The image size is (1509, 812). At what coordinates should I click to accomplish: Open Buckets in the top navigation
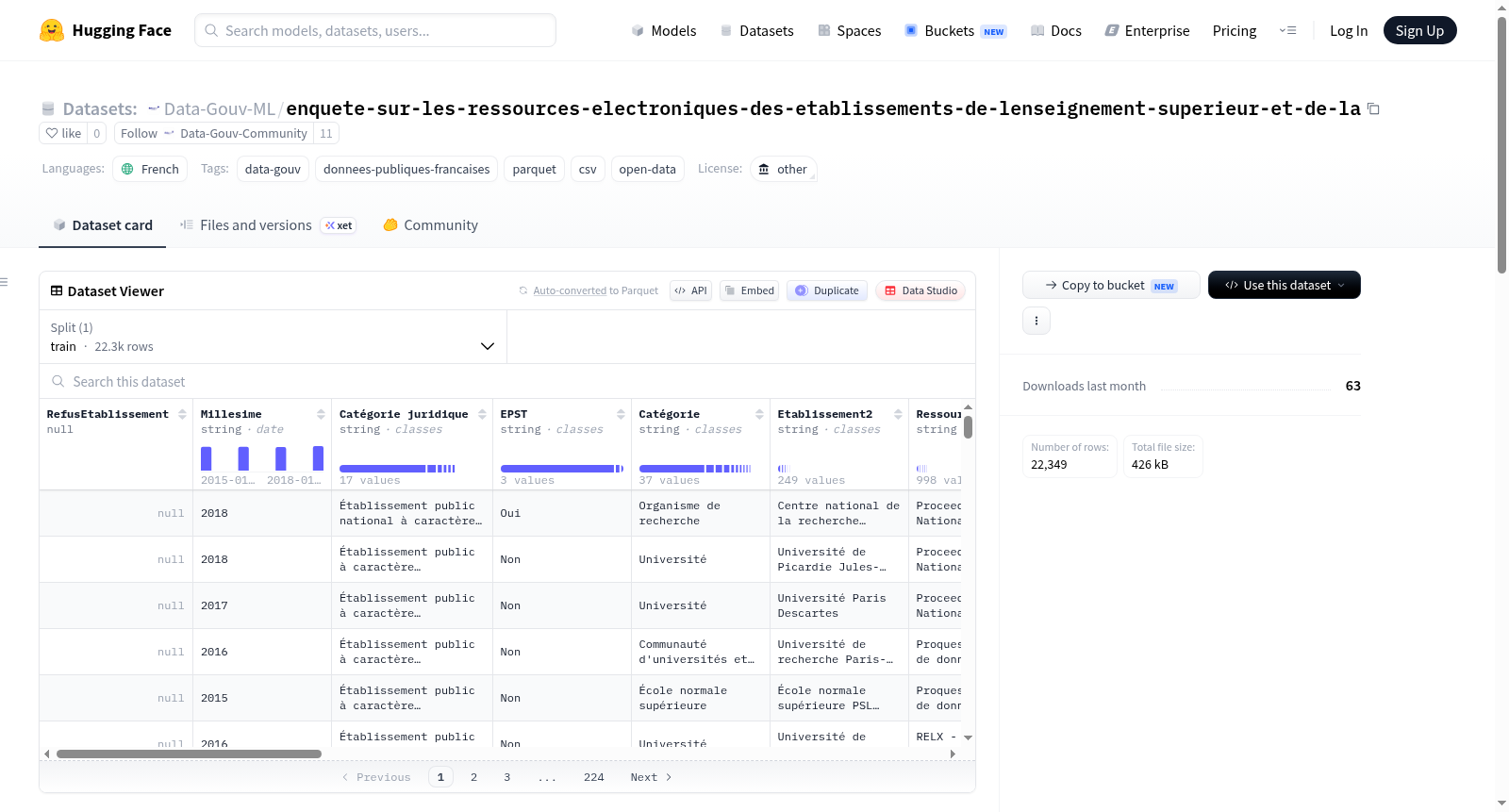[x=955, y=31]
